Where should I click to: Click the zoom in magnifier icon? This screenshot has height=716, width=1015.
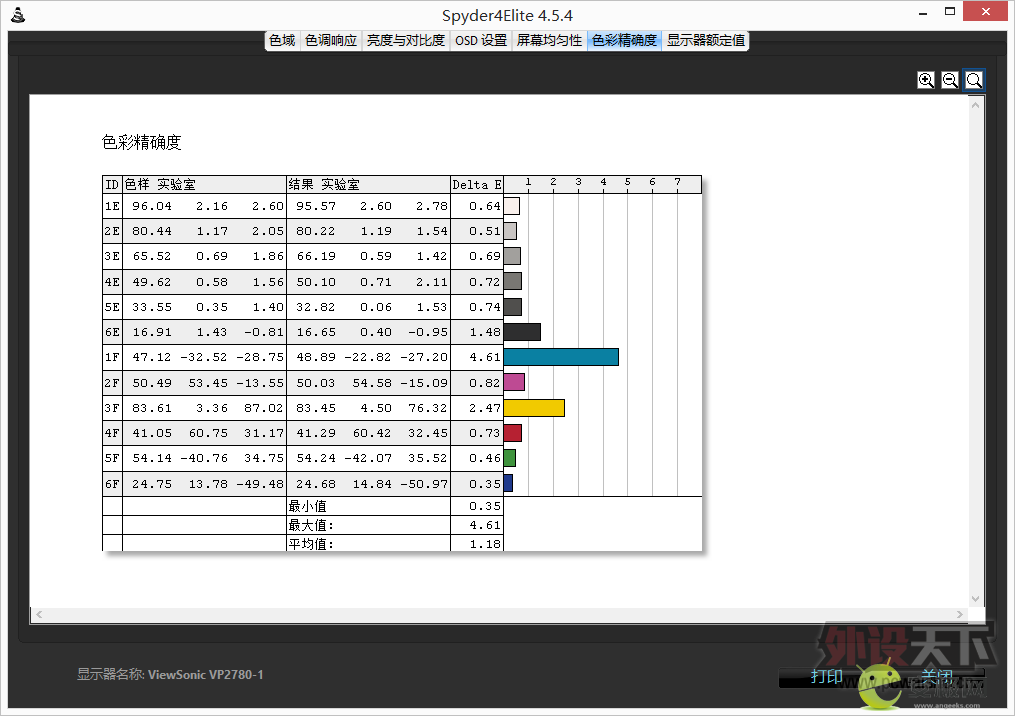point(926,80)
